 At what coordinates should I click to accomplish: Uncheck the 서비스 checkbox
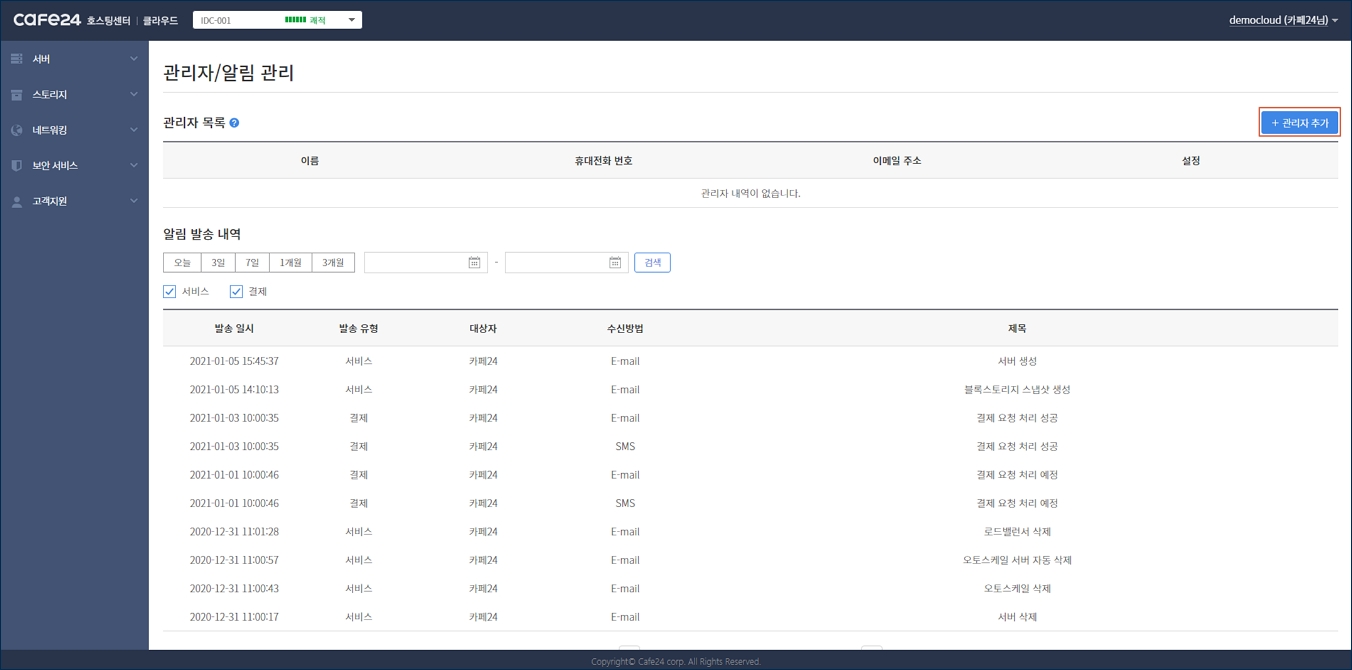(x=170, y=292)
